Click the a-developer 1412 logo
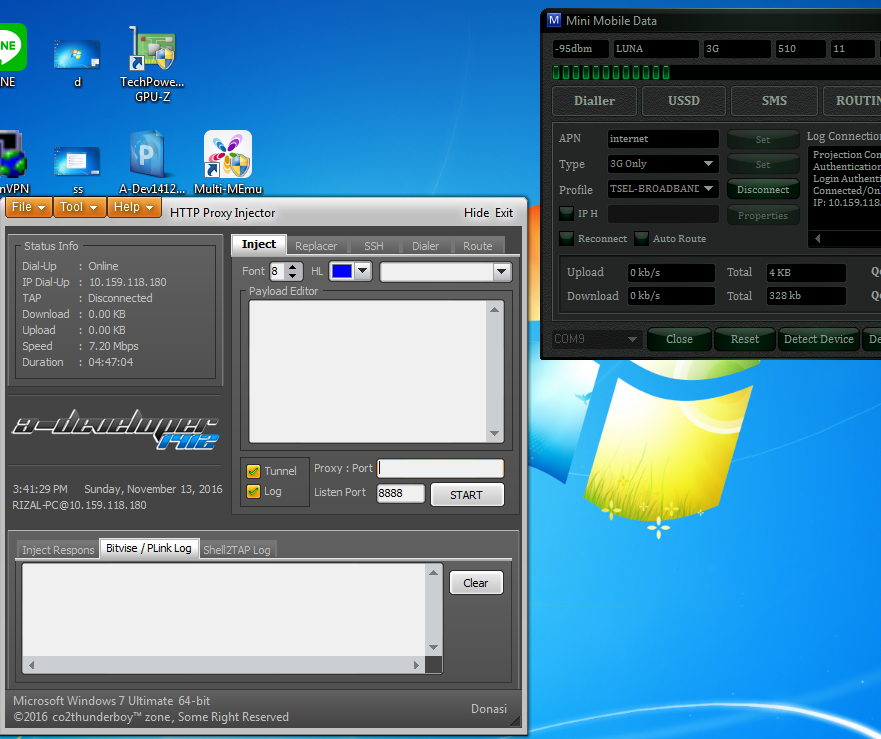This screenshot has height=739, width=881. click(x=116, y=429)
